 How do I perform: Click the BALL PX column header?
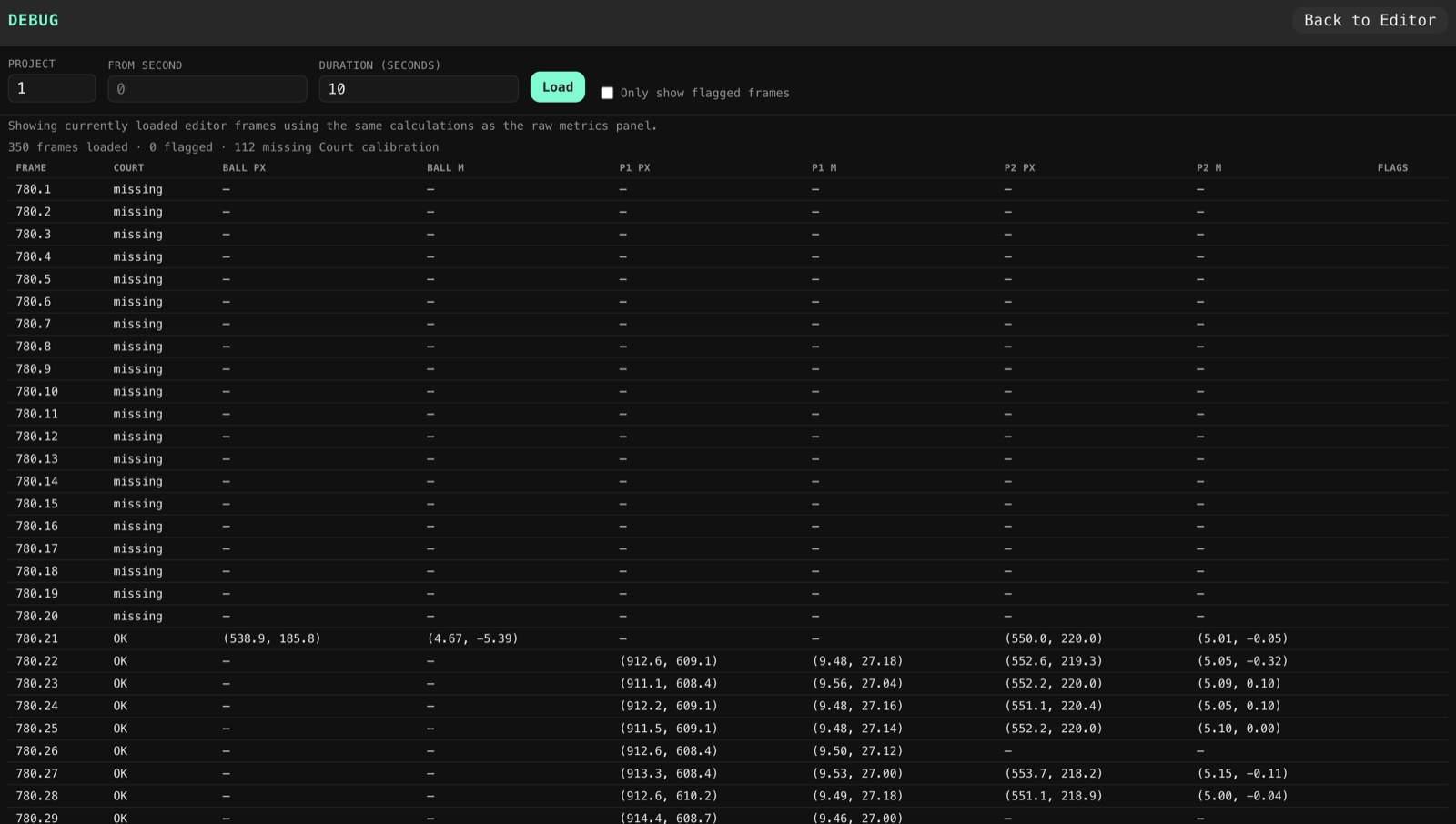pos(244,167)
